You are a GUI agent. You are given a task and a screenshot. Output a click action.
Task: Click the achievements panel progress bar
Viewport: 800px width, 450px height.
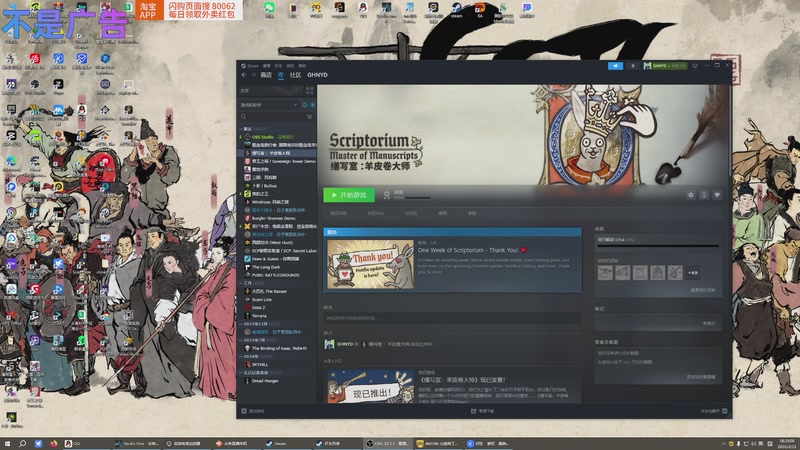658,246
